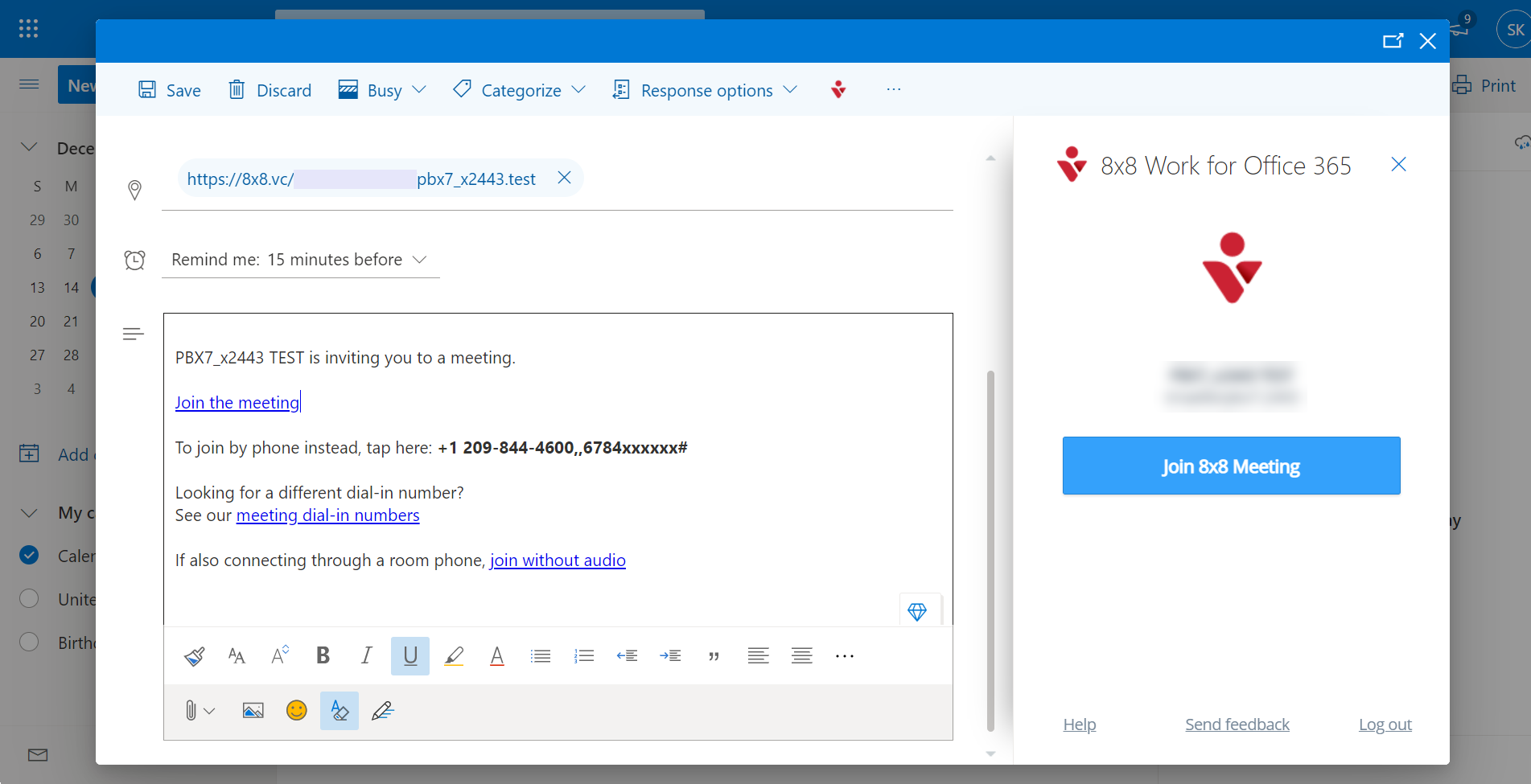The height and width of the screenshot is (784, 1531).
Task: Toggle the navigation hamburger menu
Action: [29, 84]
